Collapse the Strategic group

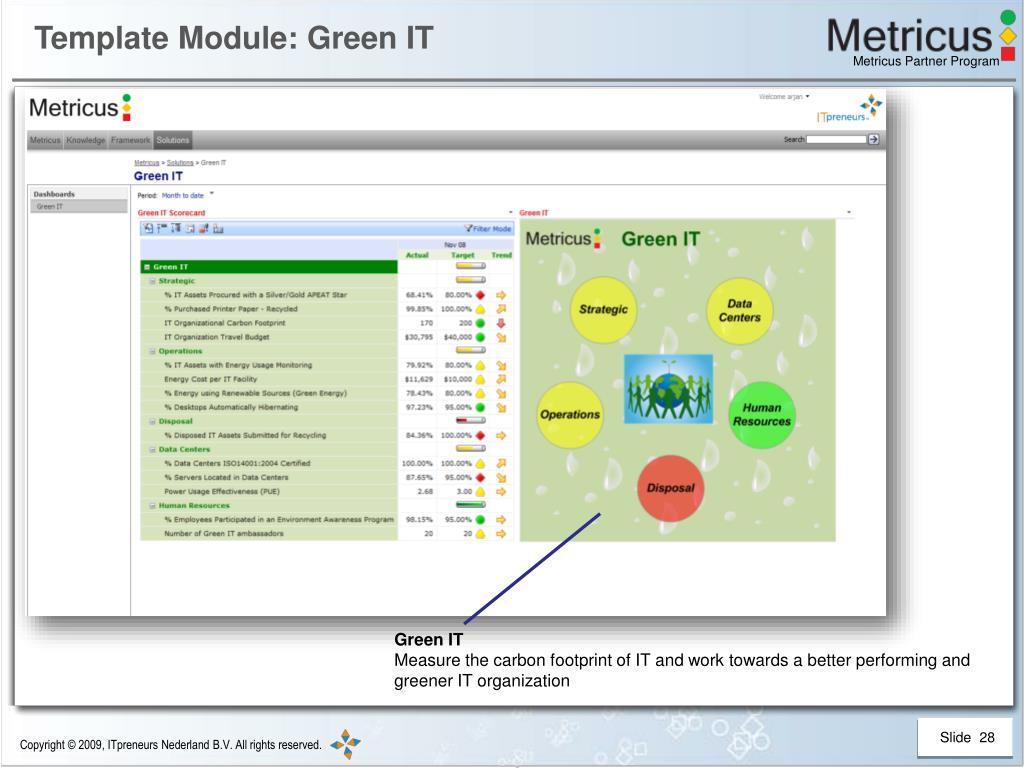coord(152,281)
